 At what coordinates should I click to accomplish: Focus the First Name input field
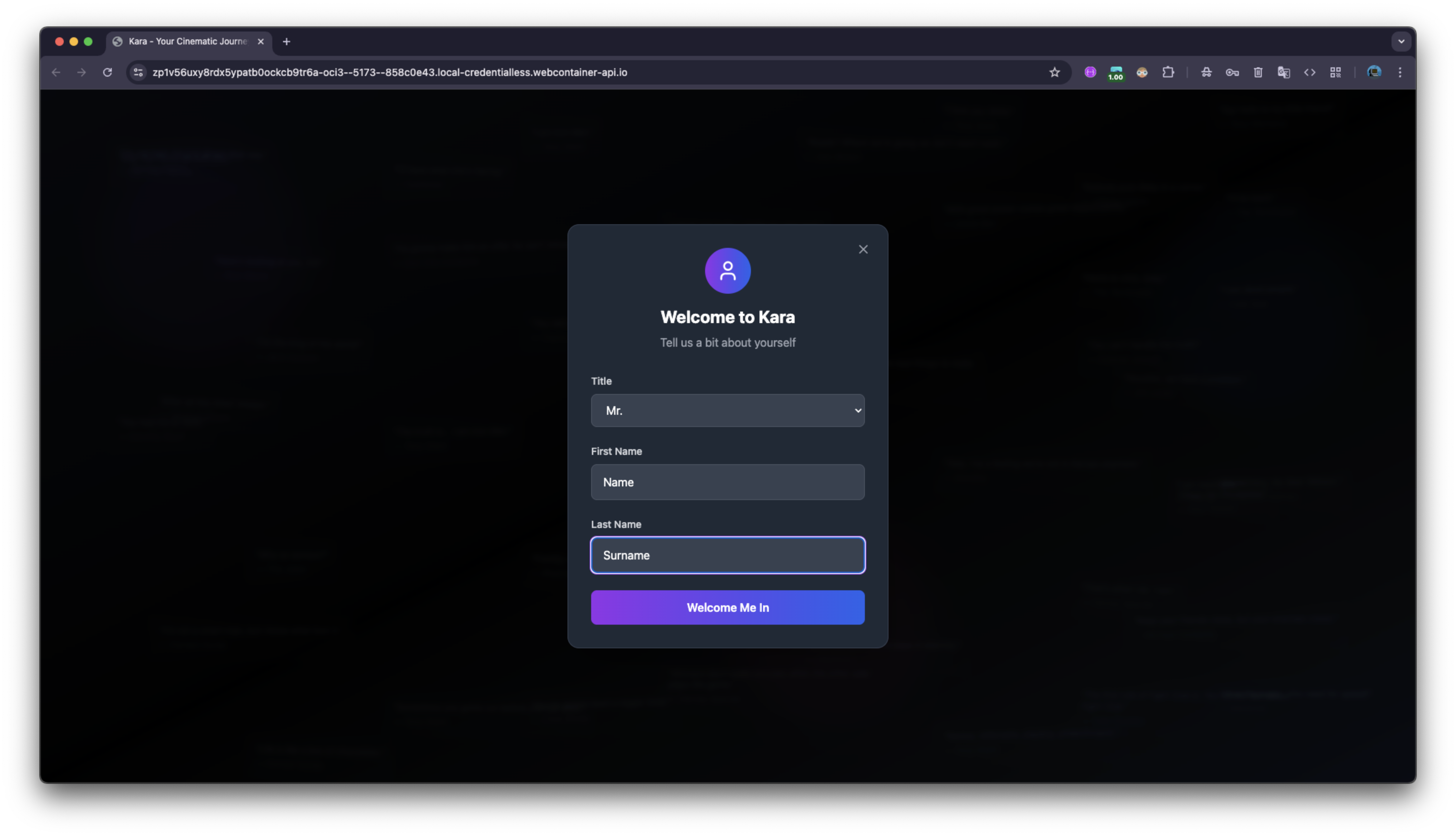click(727, 482)
